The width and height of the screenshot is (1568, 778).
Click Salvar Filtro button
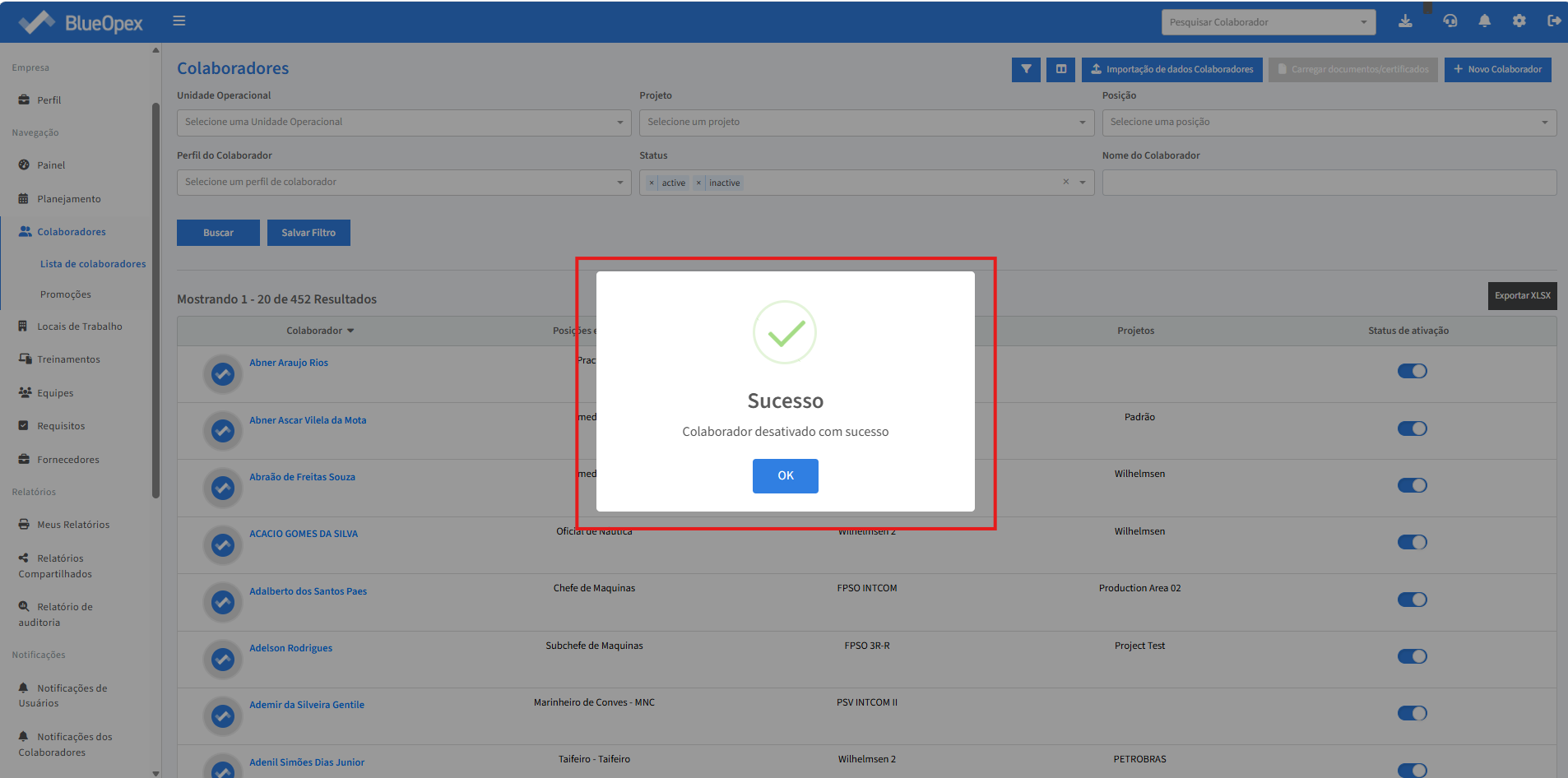pyautogui.click(x=308, y=233)
